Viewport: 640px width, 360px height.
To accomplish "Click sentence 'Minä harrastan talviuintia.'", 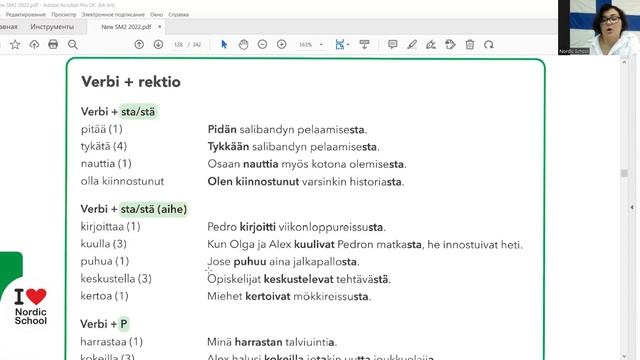I will coord(272,342).
